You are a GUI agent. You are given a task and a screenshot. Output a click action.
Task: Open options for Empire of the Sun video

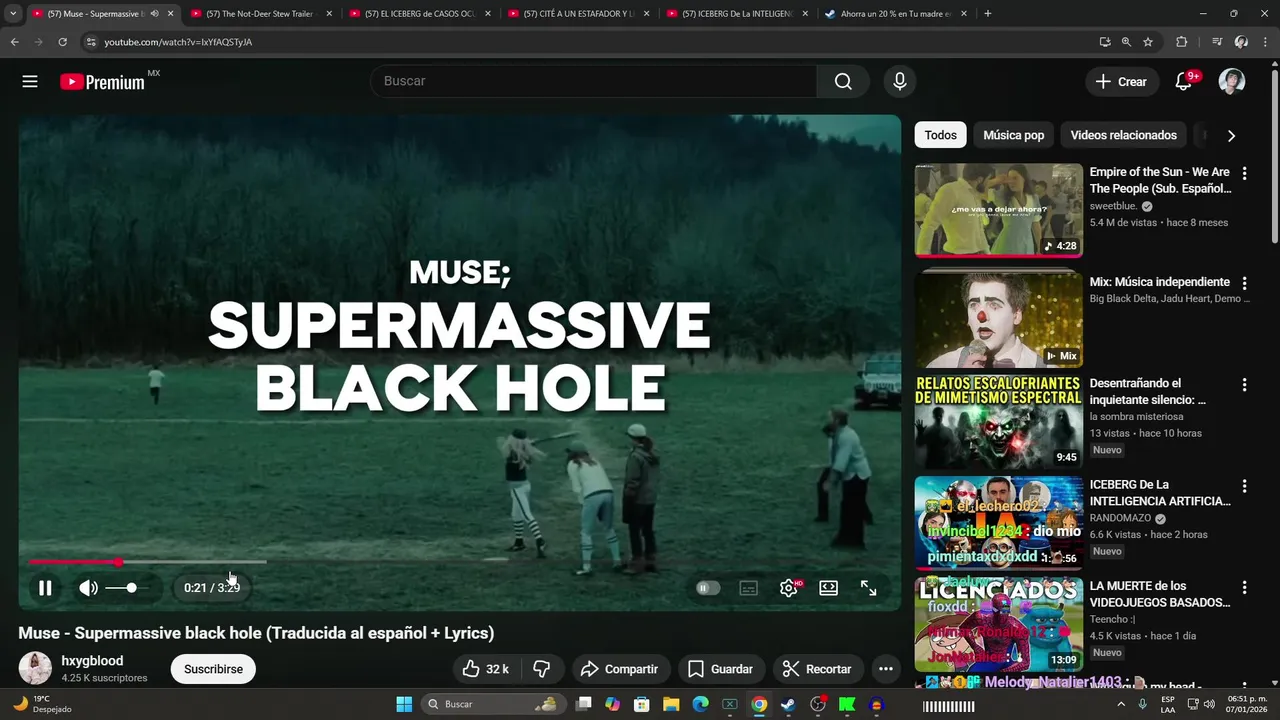(x=1245, y=174)
